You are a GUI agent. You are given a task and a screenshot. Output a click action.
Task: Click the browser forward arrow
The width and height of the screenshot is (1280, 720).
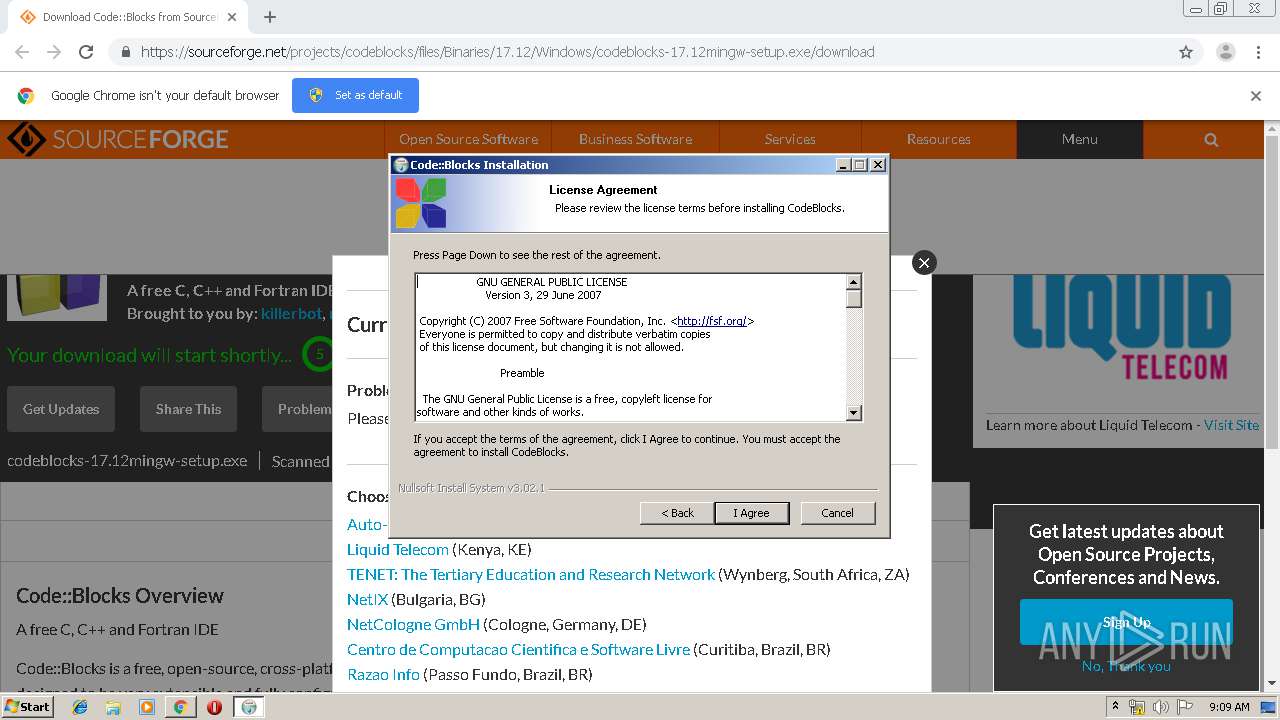coord(54,52)
